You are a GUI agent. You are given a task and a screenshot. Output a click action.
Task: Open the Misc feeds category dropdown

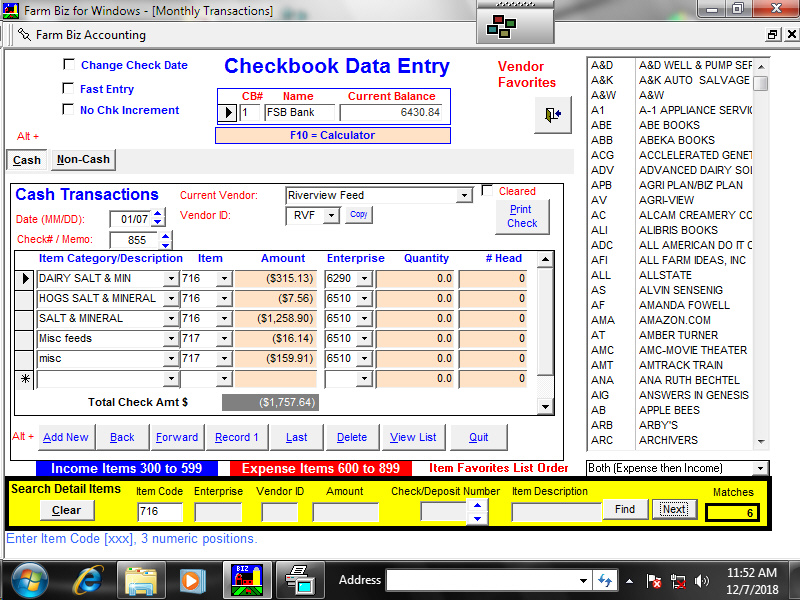click(171, 338)
